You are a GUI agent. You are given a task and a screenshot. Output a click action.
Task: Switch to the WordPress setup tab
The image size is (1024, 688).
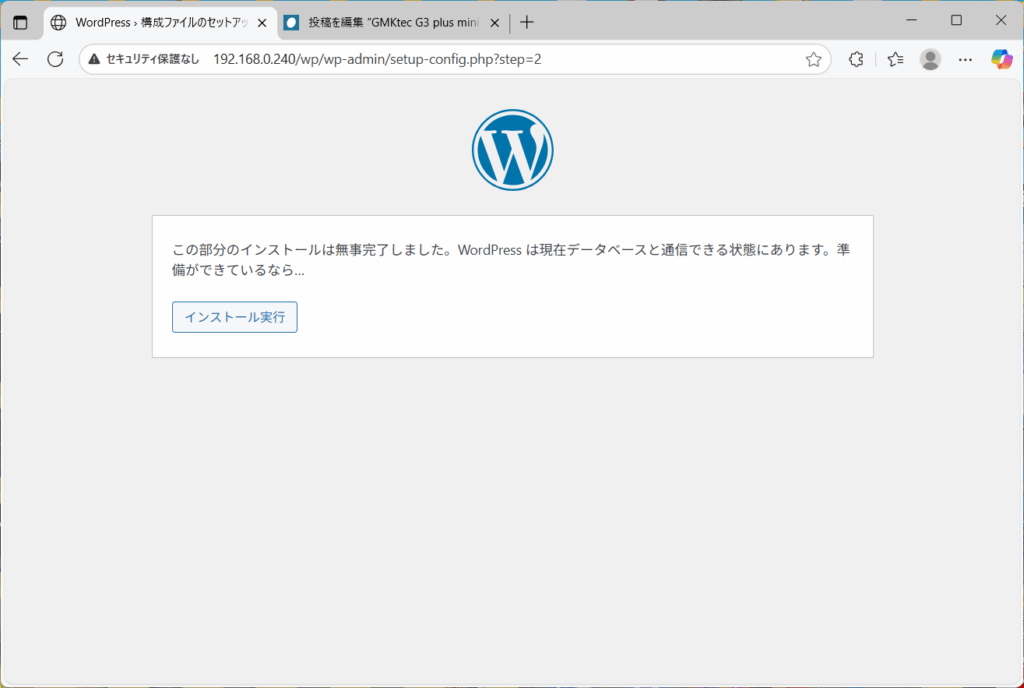(x=155, y=22)
